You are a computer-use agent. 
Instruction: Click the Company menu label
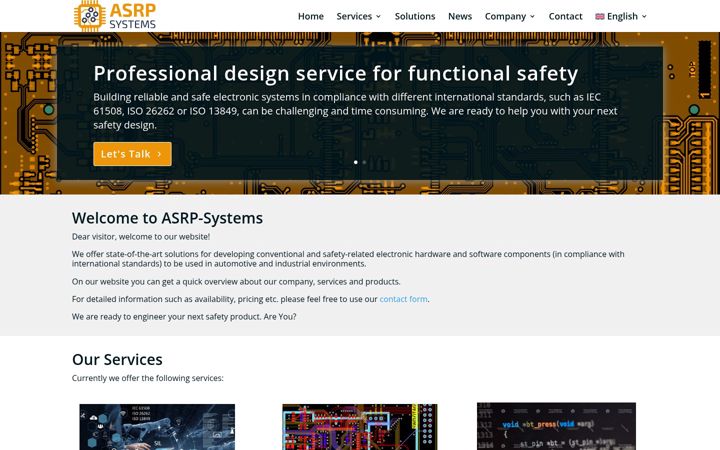pos(505,17)
